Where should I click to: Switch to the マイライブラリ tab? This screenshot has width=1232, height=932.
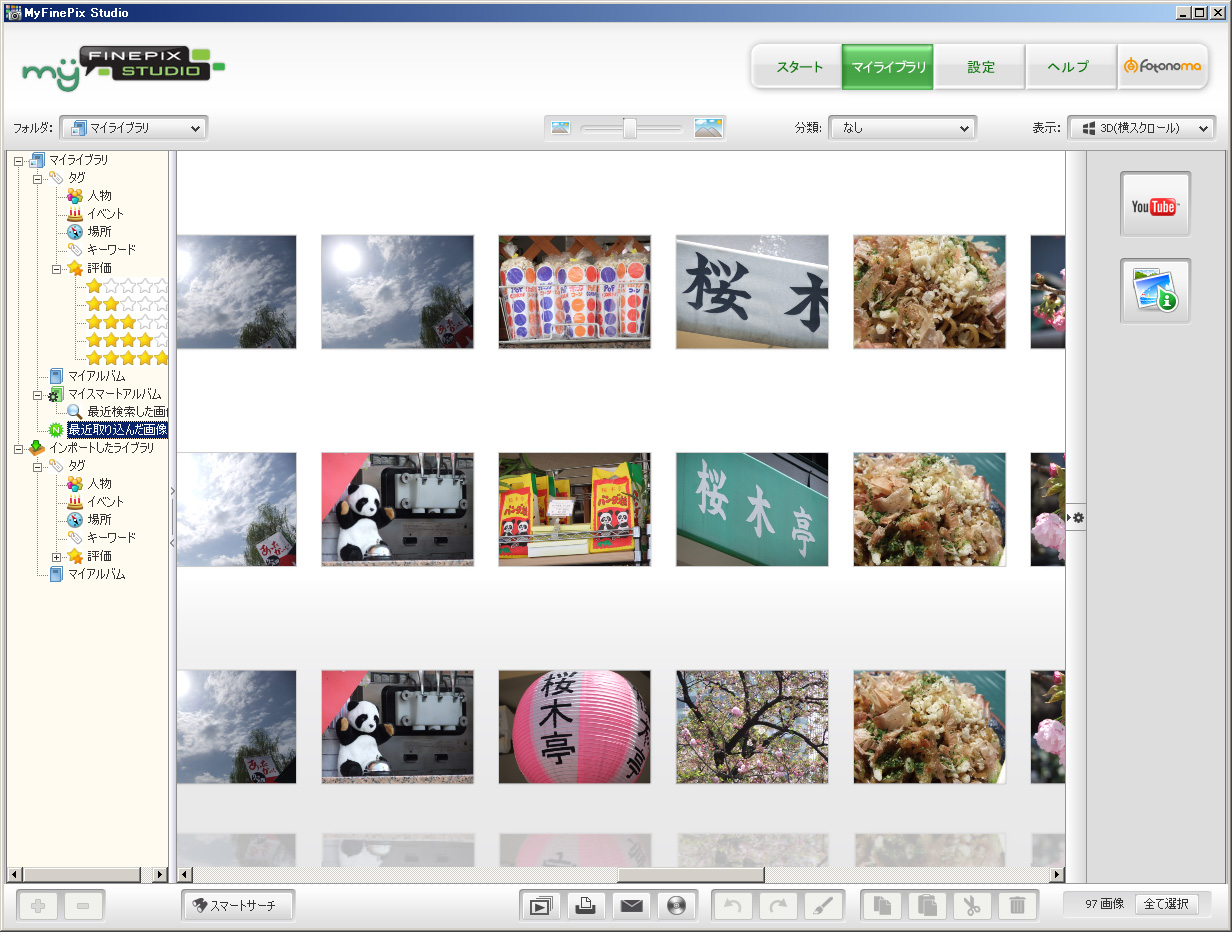click(x=888, y=67)
